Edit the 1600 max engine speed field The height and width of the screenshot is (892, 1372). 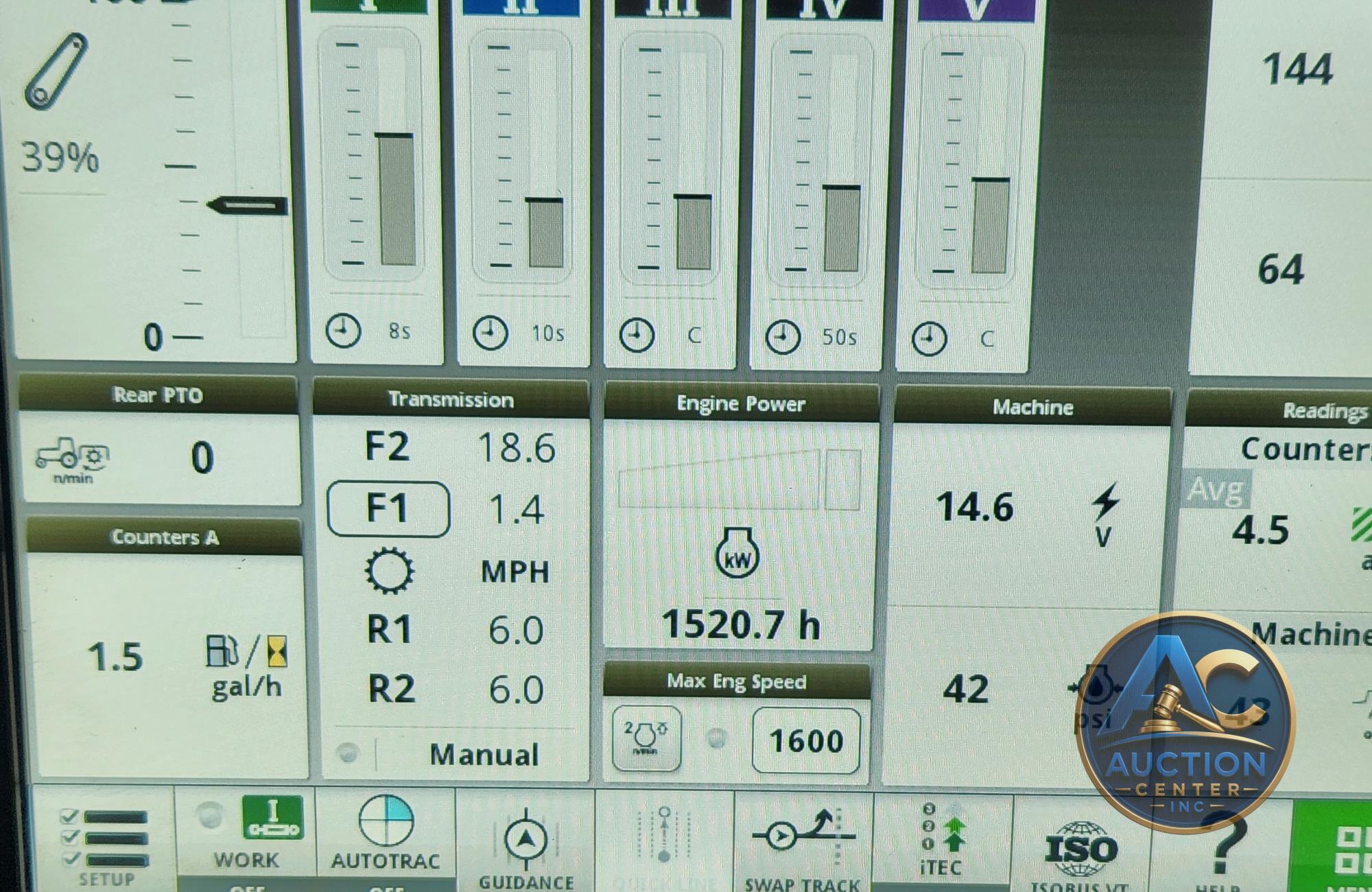(806, 741)
